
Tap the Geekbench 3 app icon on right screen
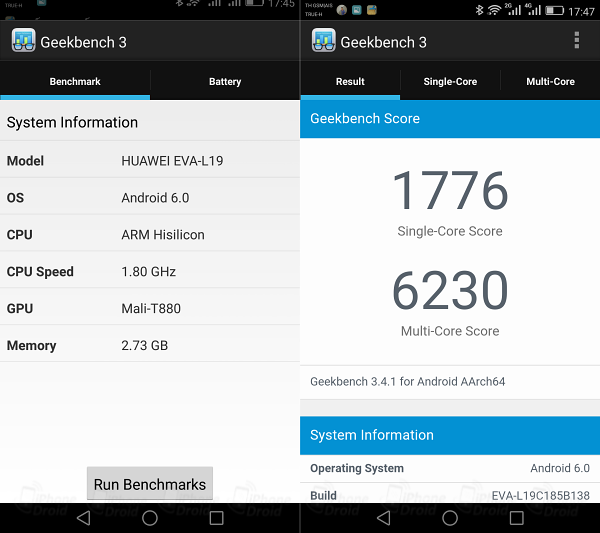pyautogui.click(x=323, y=40)
